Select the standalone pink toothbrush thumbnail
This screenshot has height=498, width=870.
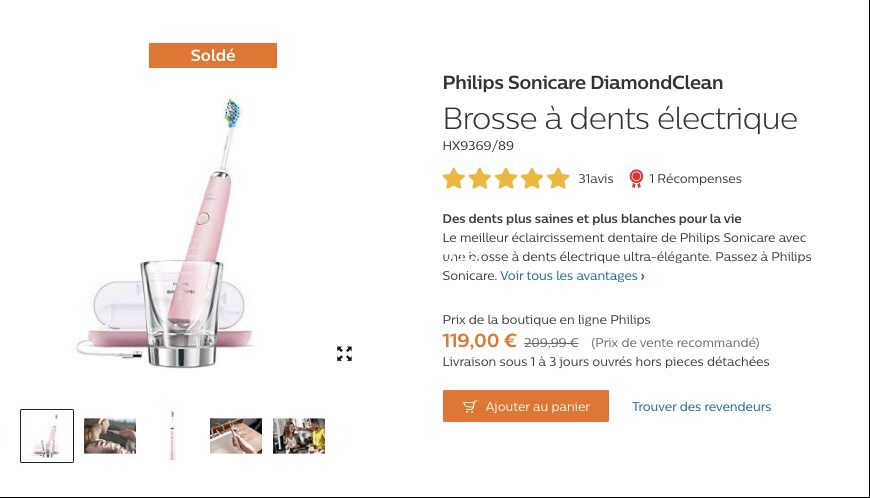(173, 436)
